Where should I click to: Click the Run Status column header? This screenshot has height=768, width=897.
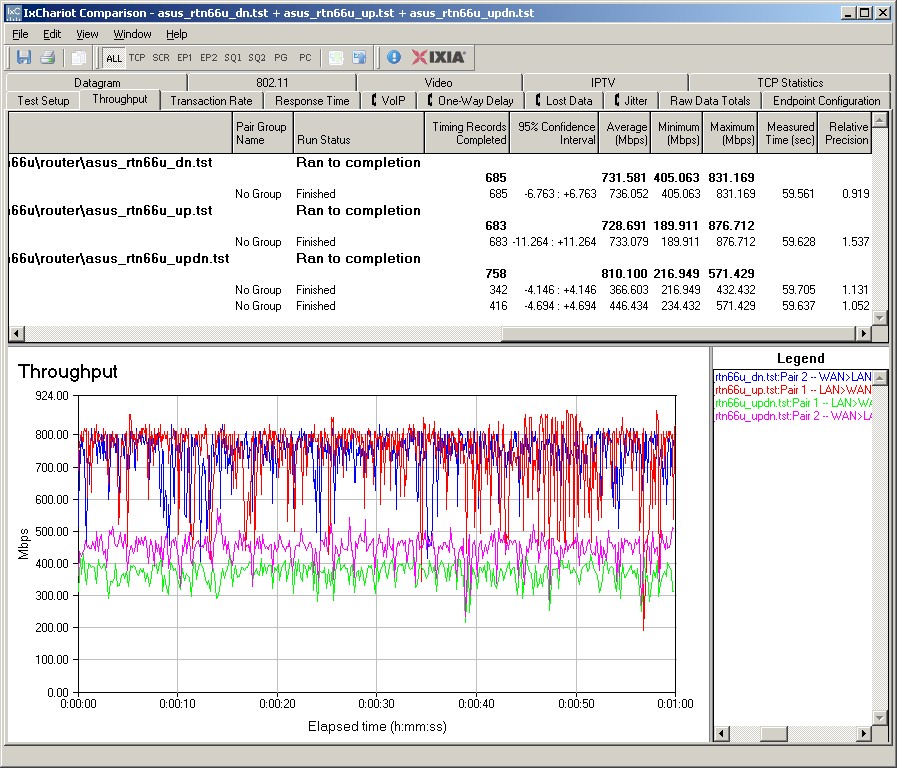coord(359,133)
